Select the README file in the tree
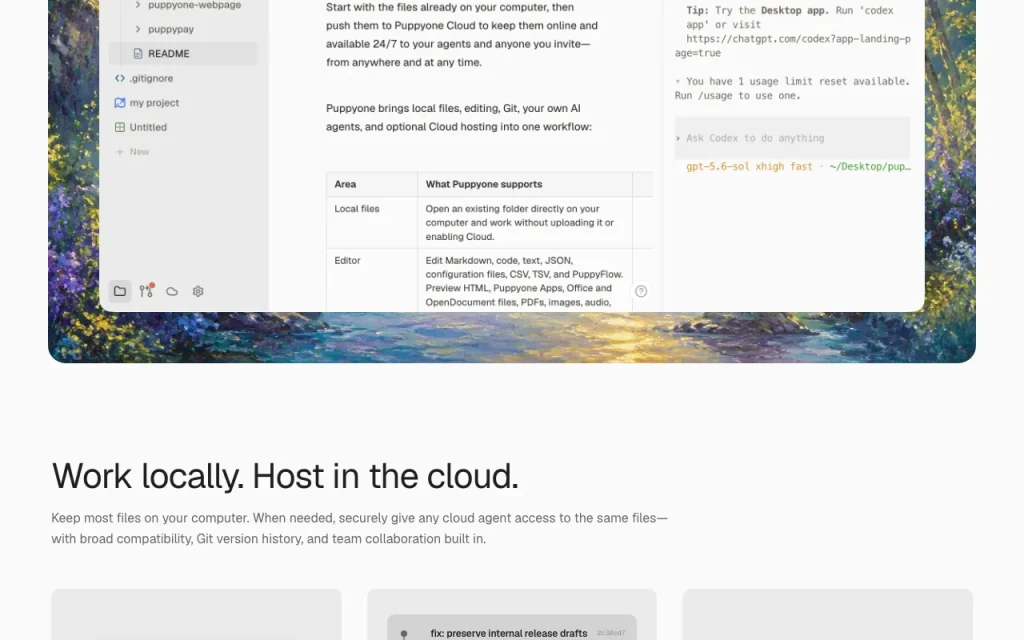 pyautogui.click(x=183, y=54)
